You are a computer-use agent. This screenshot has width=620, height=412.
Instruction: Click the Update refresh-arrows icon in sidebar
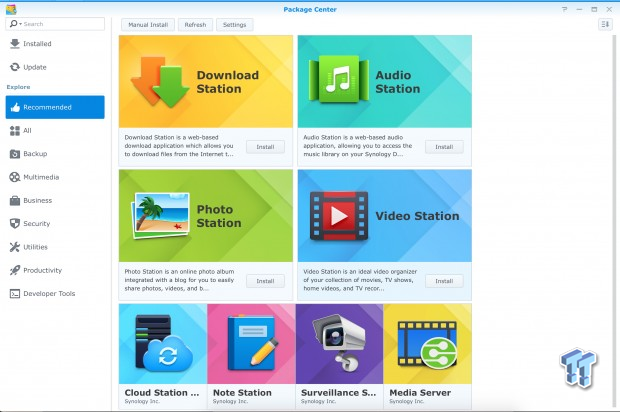pyautogui.click(x=15, y=67)
